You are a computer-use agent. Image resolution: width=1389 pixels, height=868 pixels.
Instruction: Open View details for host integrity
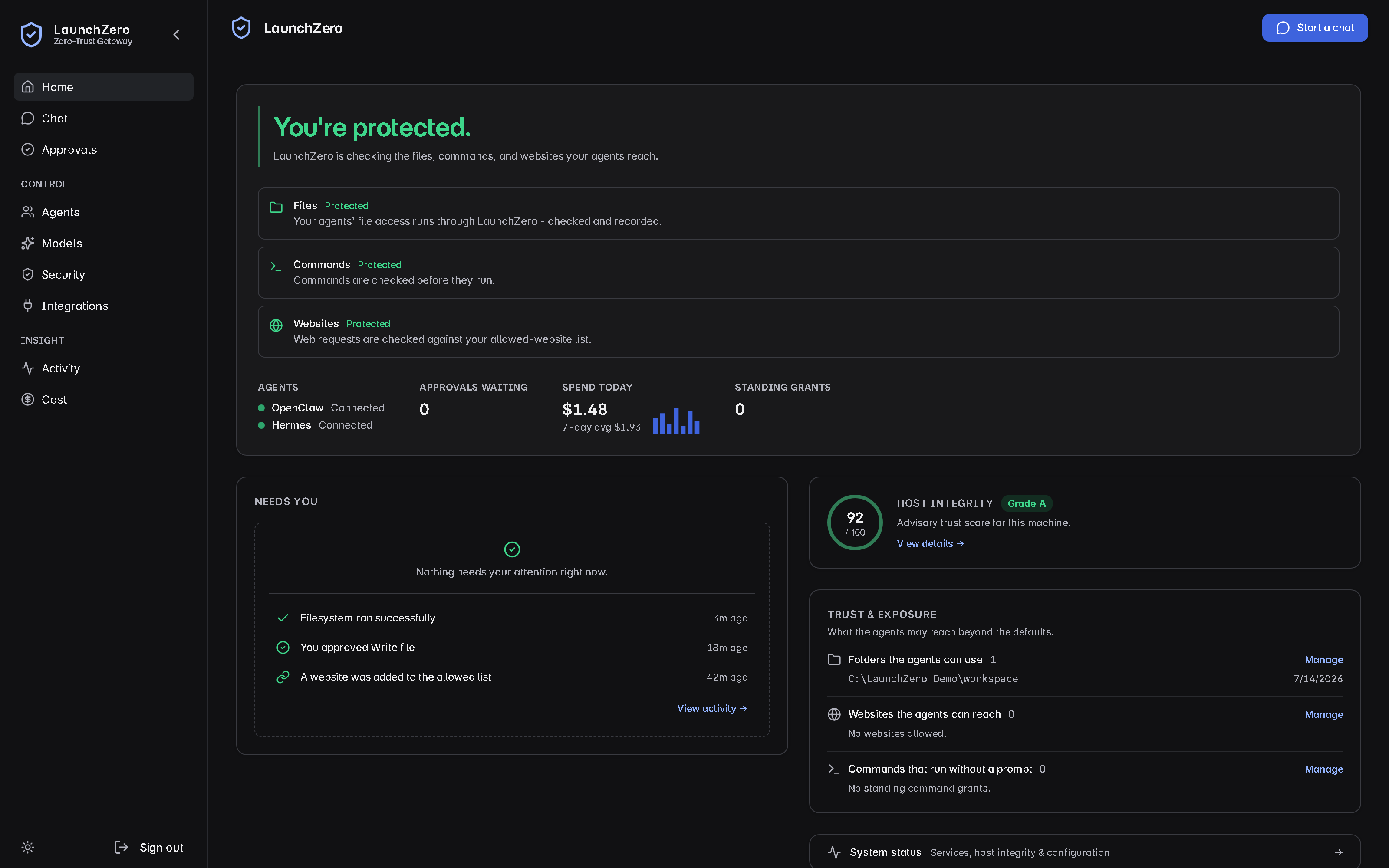click(930, 544)
